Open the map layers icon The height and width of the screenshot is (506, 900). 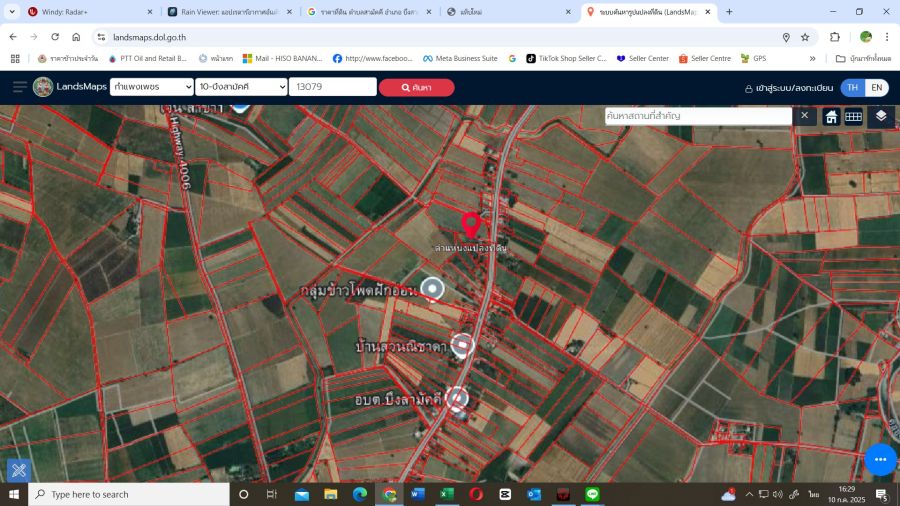[880, 116]
